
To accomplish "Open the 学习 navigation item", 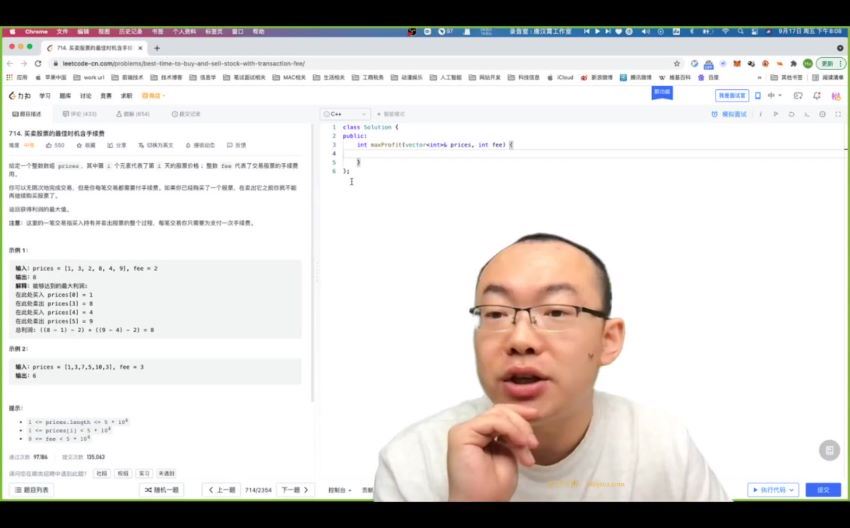I will 45,96.
